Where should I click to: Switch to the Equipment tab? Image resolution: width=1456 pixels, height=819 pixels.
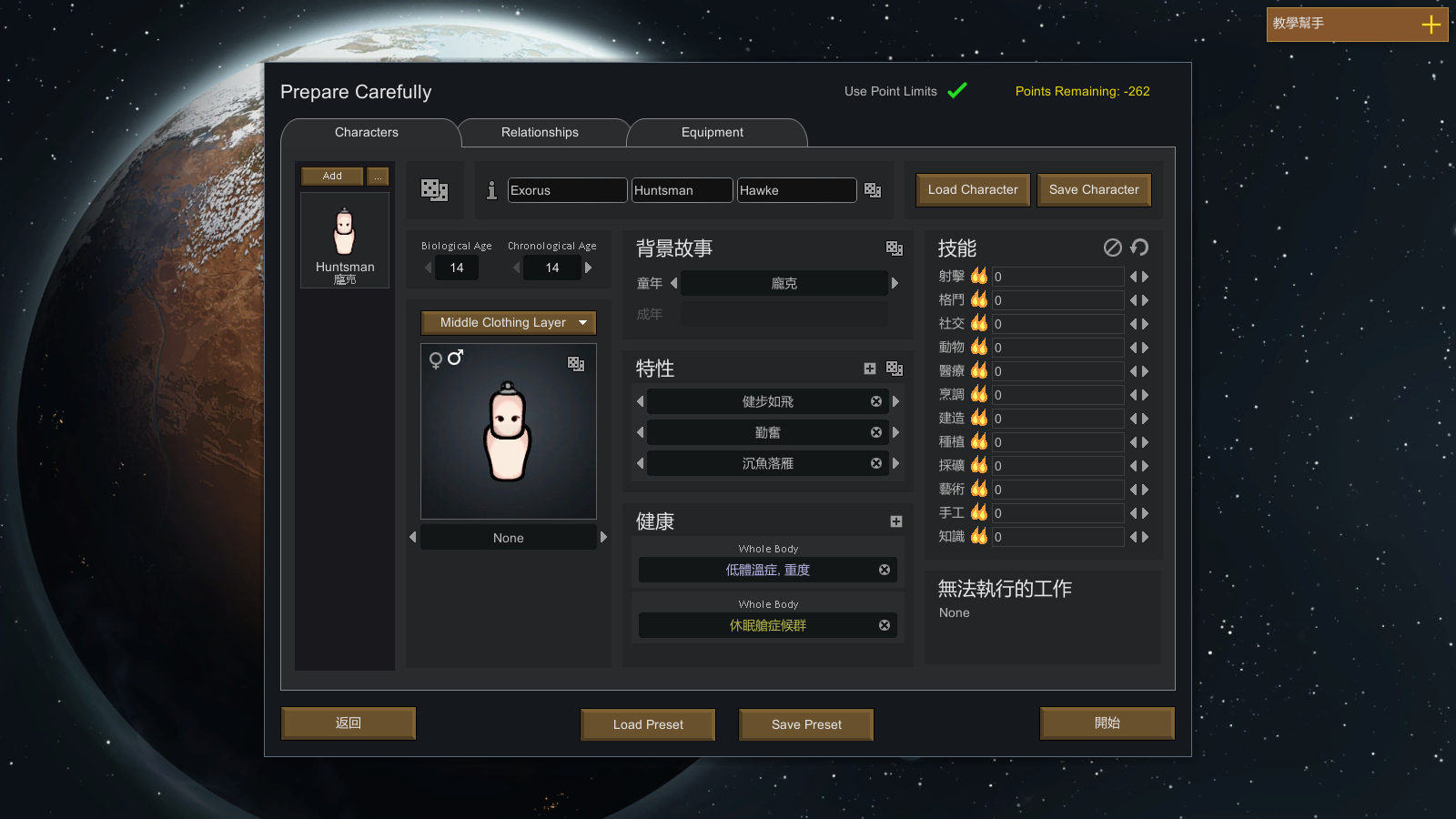point(713,132)
